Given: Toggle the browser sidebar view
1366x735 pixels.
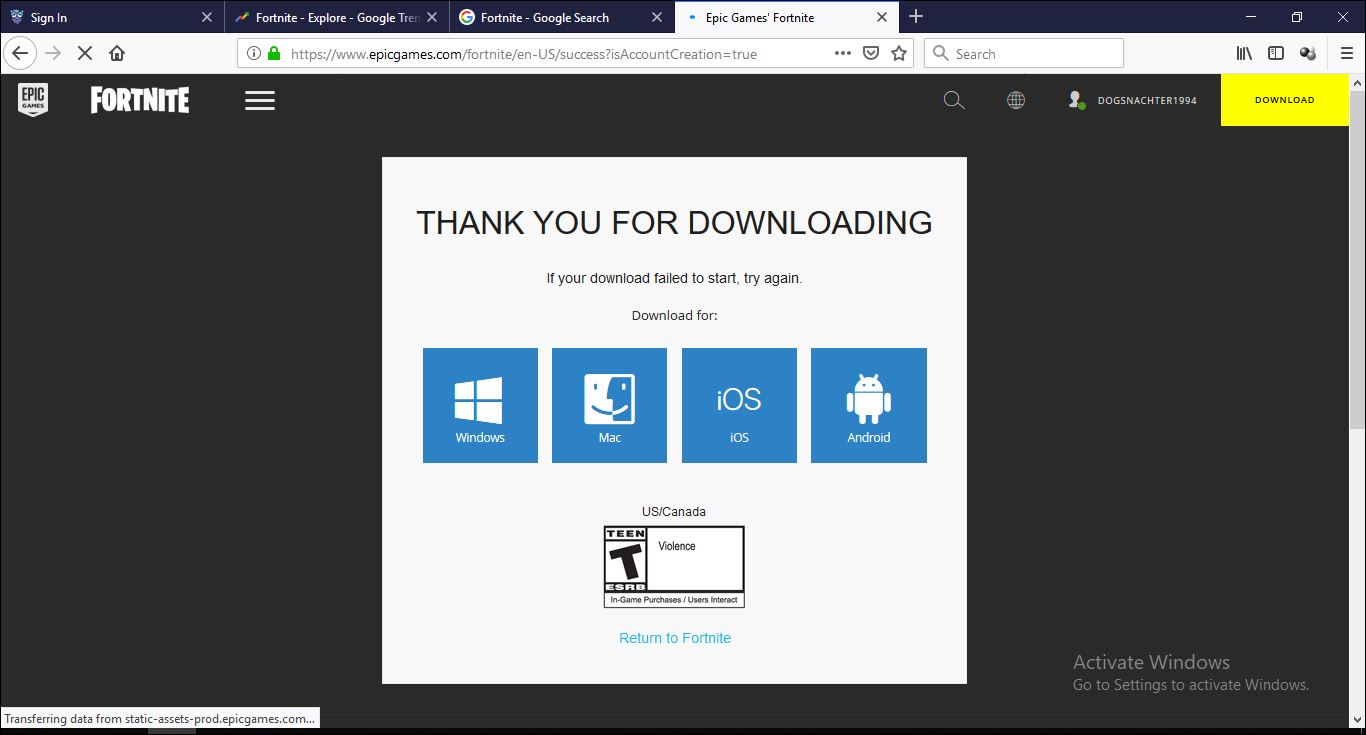Looking at the screenshot, I should coord(1276,54).
